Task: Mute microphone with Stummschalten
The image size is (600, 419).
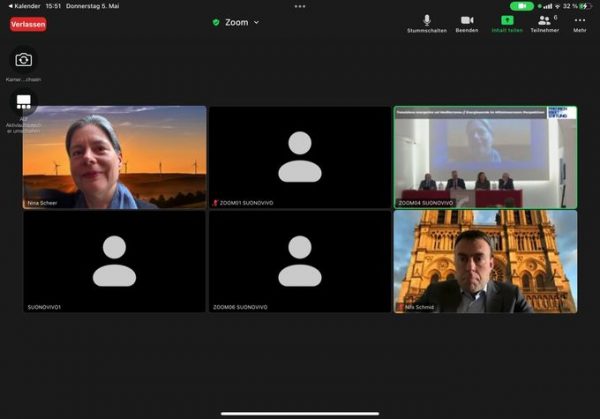Action: coord(427,24)
